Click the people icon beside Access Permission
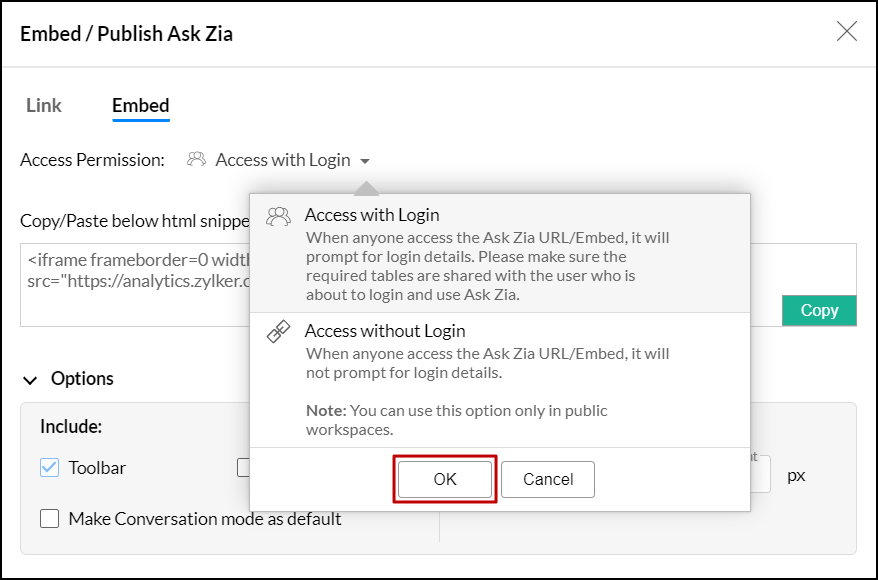This screenshot has height=580, width=878. point(197,160)
